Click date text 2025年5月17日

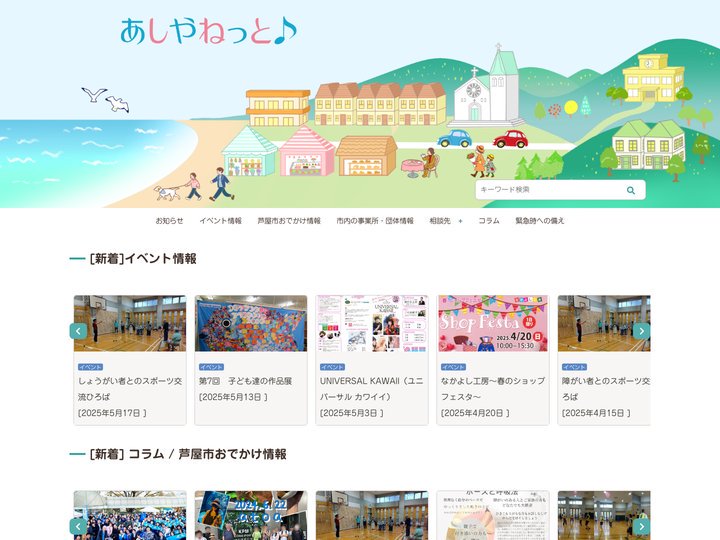(112, 413)
